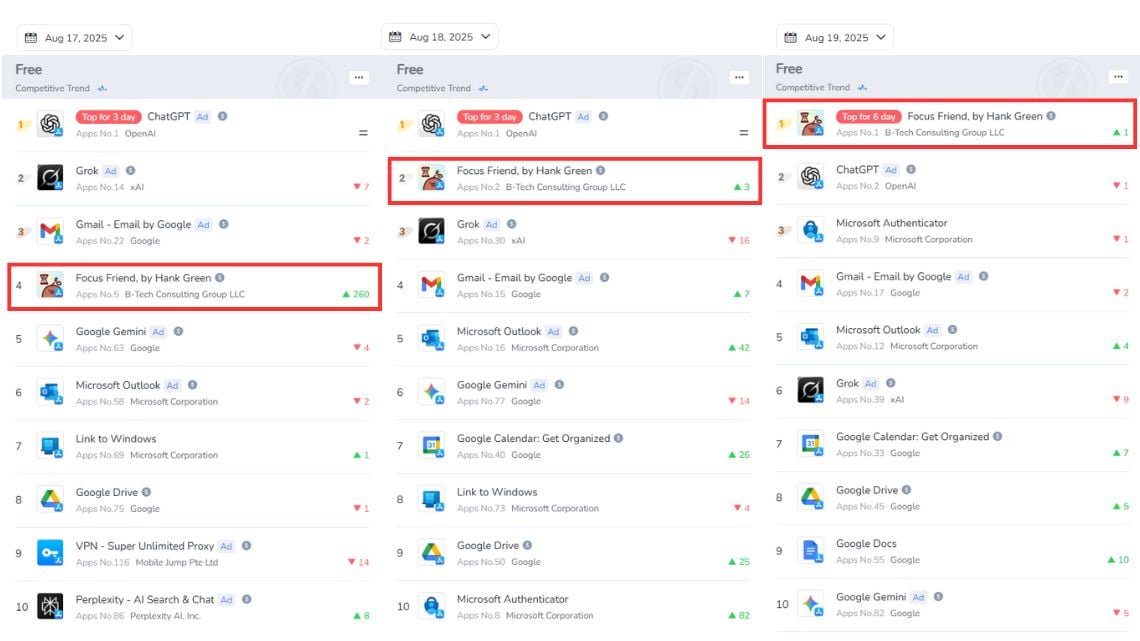Click Microsoft Authenticator icon in Aug 18 list
The height and width of the screenshot is (641, 1140).
[431, 606]
